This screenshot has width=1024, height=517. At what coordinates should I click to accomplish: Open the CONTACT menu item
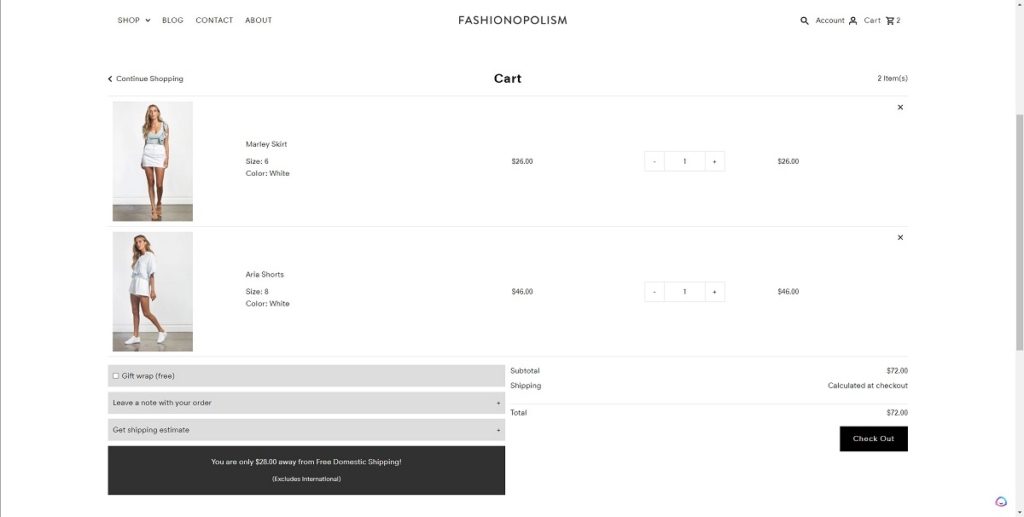click(214, 20)
